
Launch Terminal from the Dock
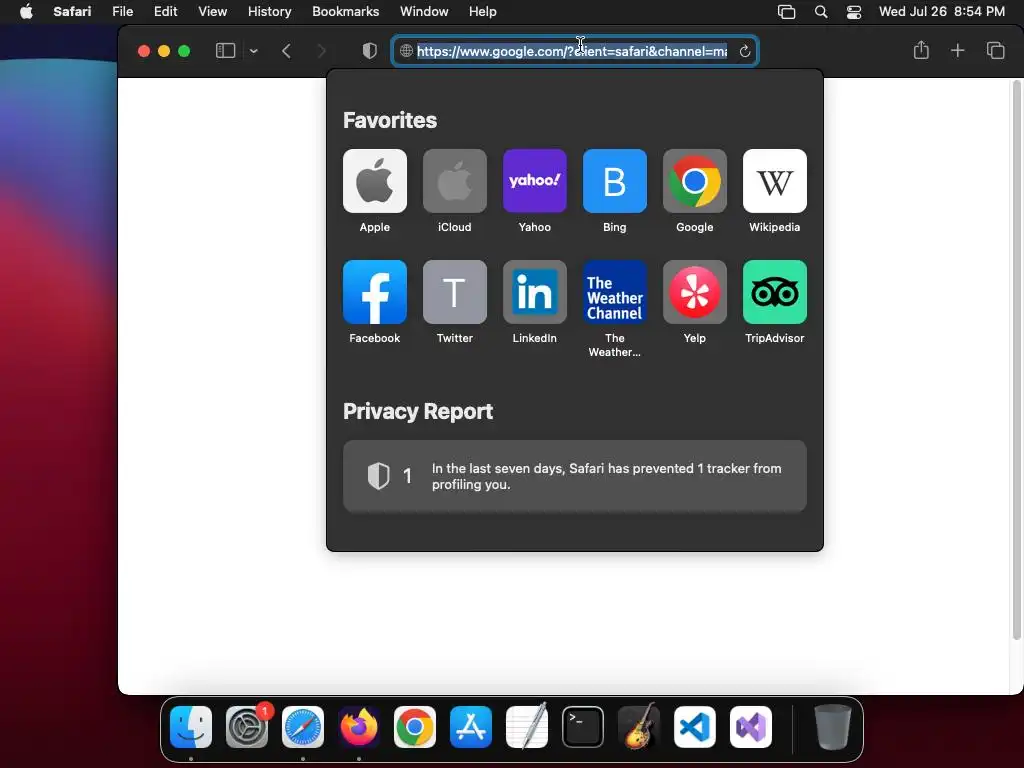[x=583, y=727]
